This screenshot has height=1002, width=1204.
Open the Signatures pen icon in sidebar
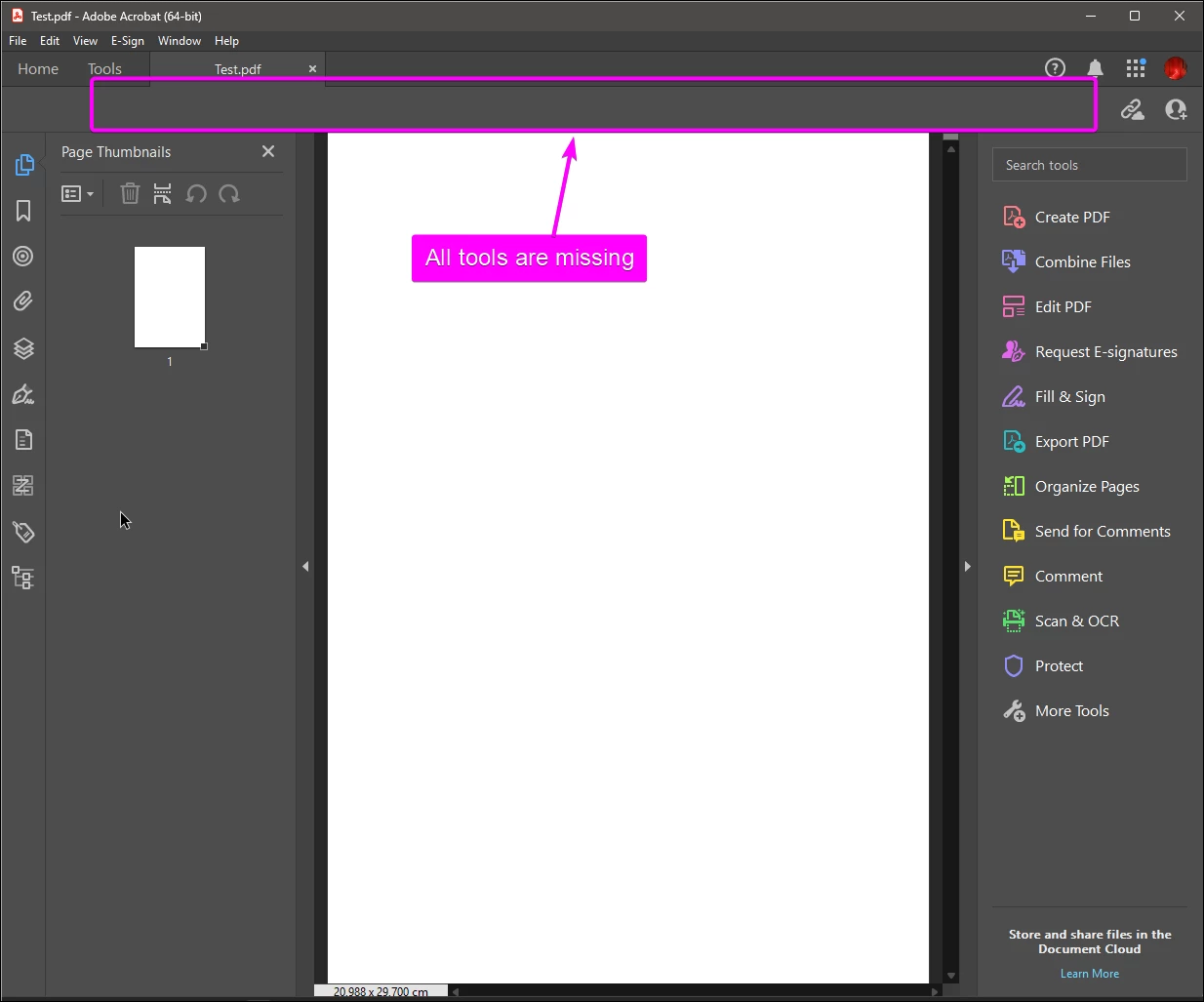click(x=23, y=394)
